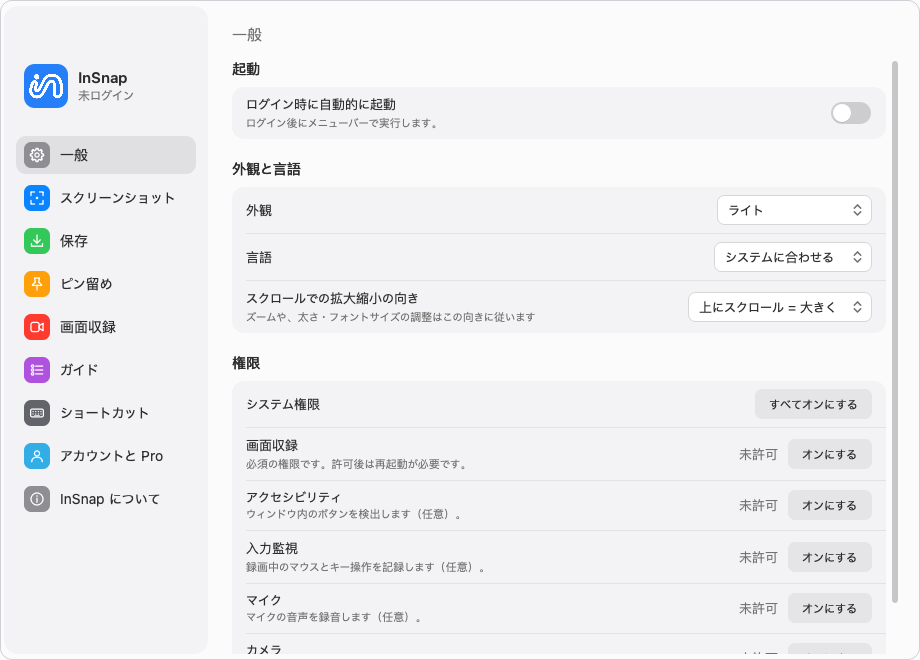The height and width of the screenshot is (660, 920).
Task: Click the ショートカット keyboard icon
Action: 37,413
